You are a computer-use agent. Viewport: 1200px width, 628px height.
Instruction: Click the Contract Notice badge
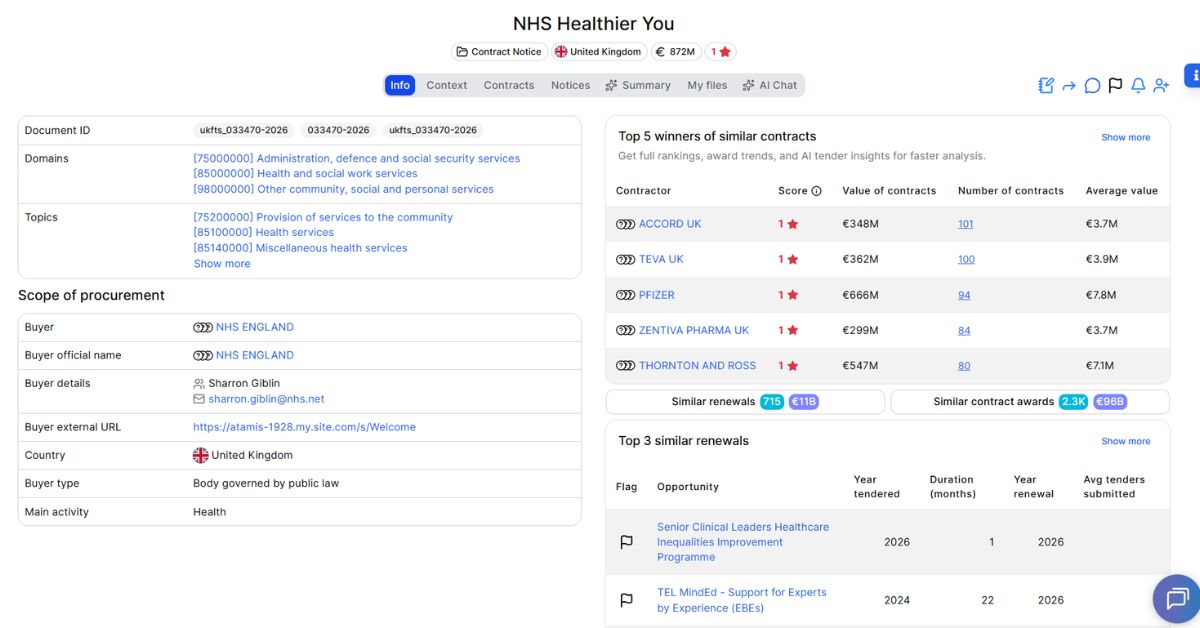click(498, 52)
